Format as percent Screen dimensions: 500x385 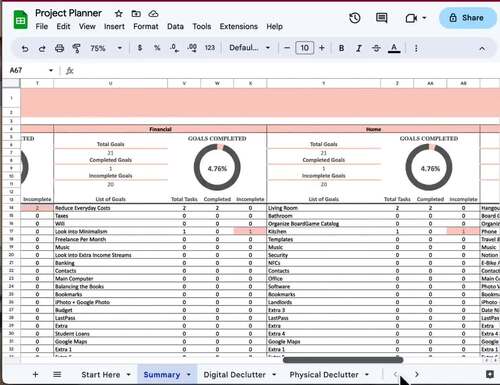[x=157, y=48]
